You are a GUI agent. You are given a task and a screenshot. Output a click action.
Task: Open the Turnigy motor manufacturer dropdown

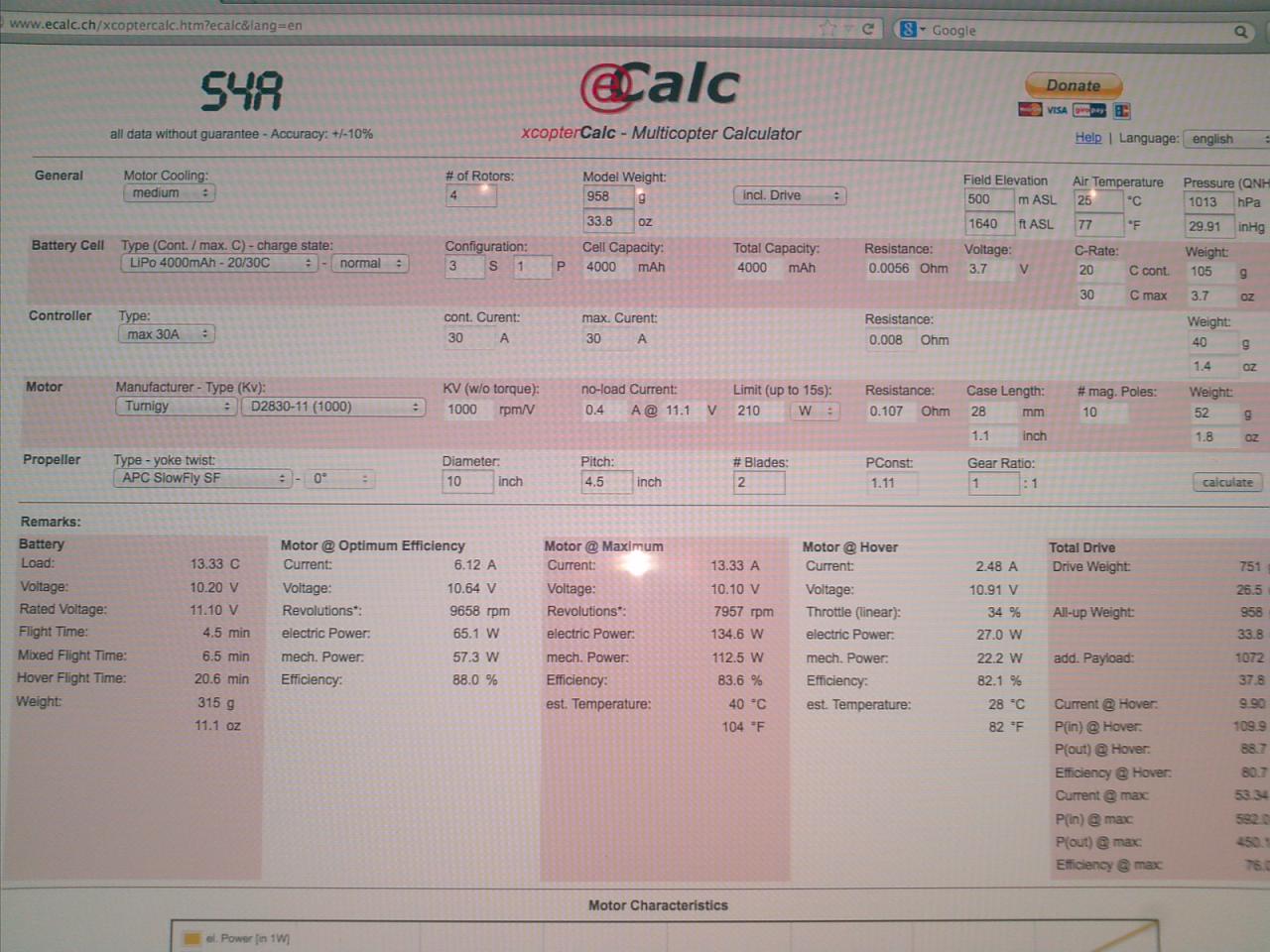click(175, 407)
